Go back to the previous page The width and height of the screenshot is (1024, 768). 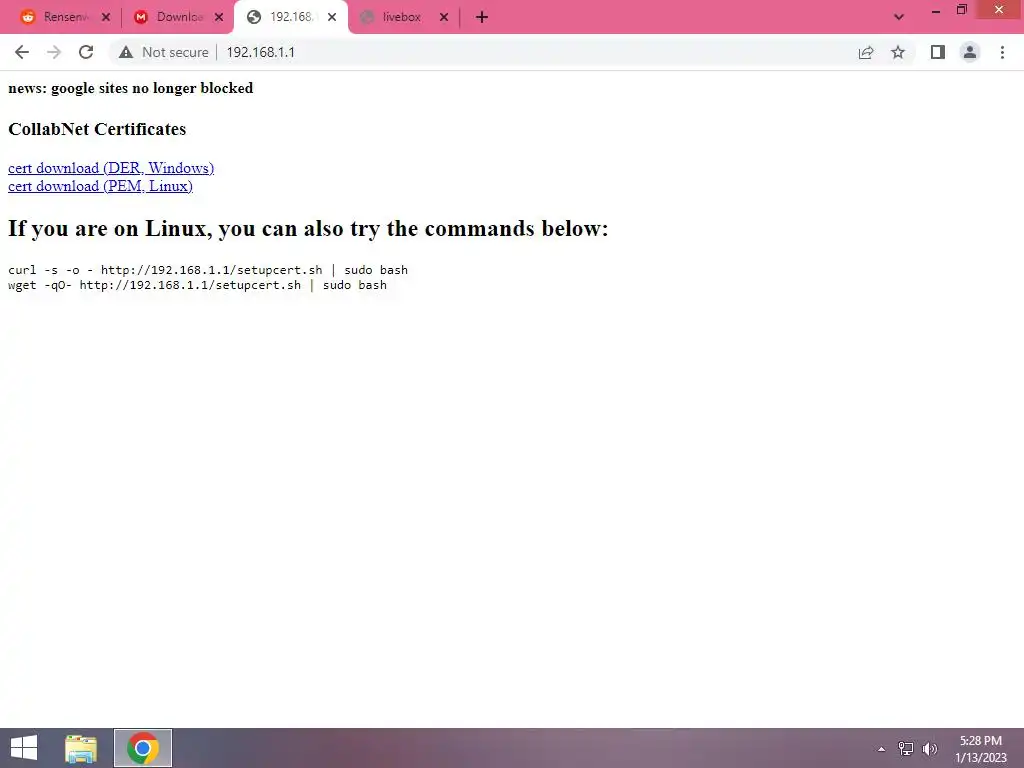[22, 52]
